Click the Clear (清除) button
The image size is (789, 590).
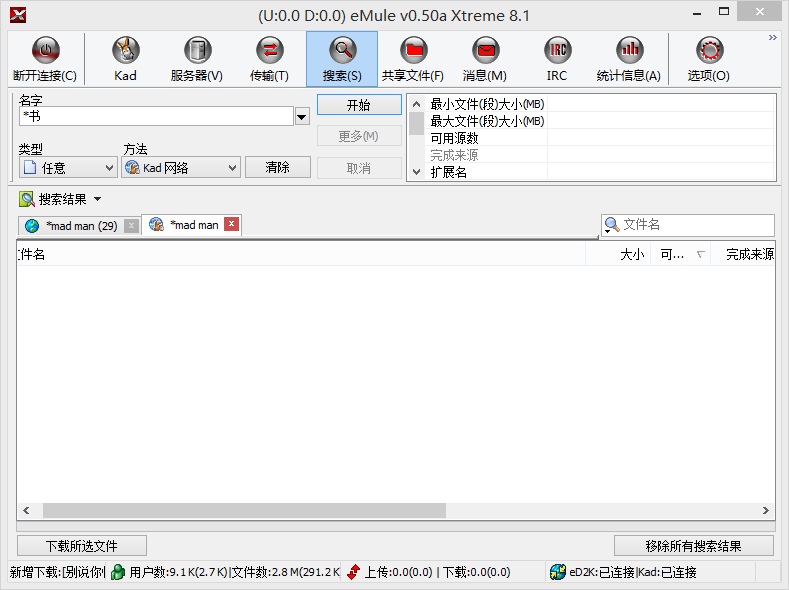(x=278, y=167)
